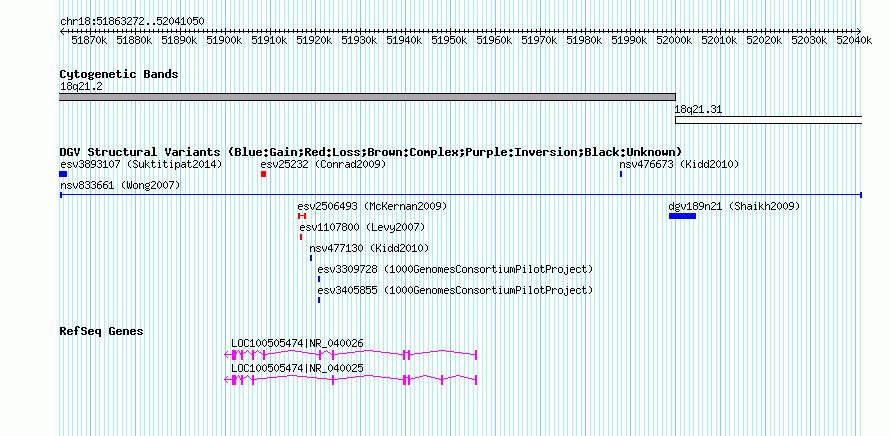Open the esv3405855 1000Genomes label

click(455, 291)
